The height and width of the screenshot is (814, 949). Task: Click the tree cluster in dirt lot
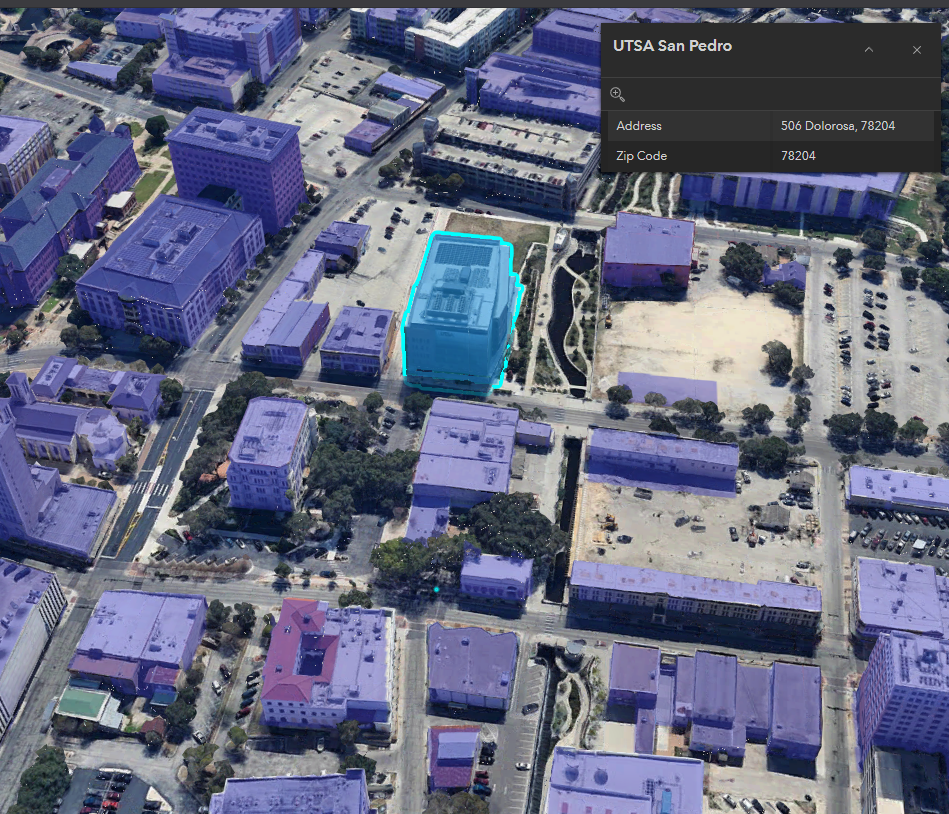778,358
